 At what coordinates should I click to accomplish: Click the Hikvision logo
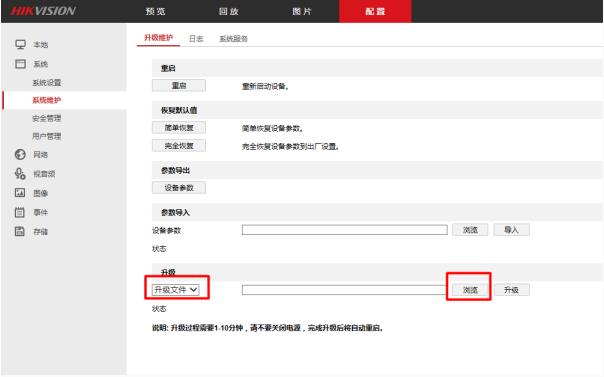coord(43,11)
